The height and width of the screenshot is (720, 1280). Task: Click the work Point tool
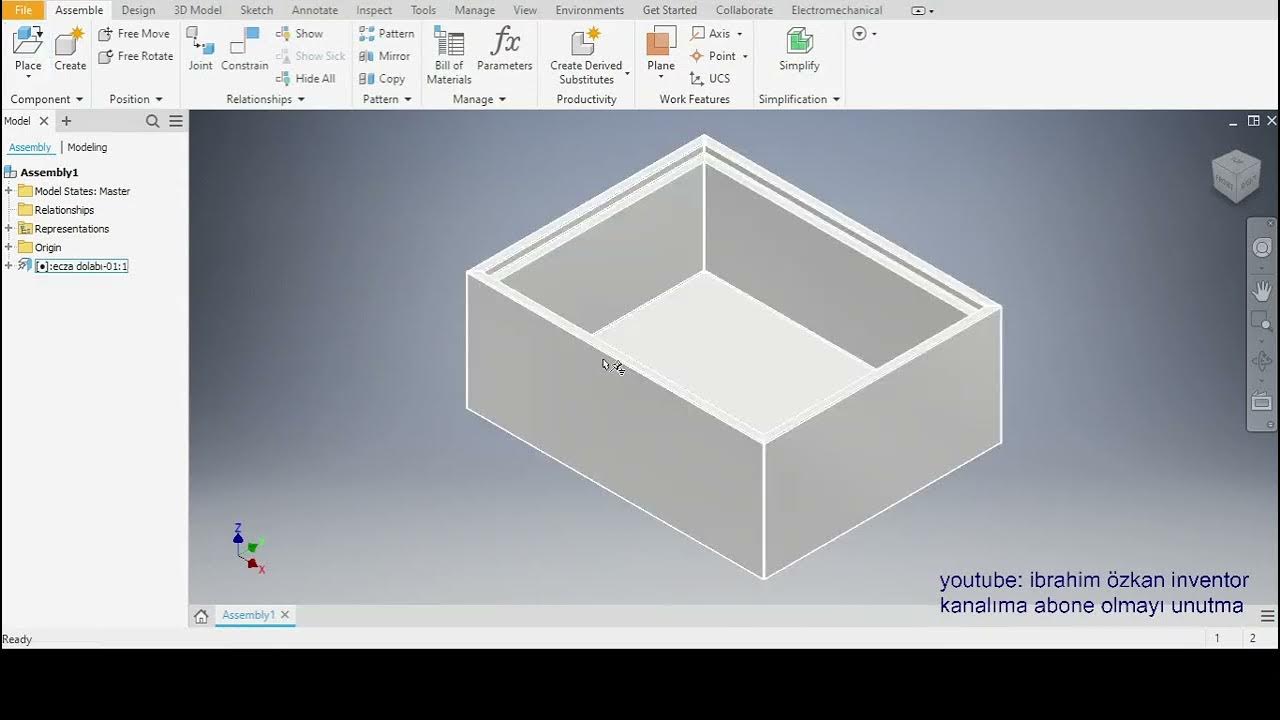tap(713, 57)
